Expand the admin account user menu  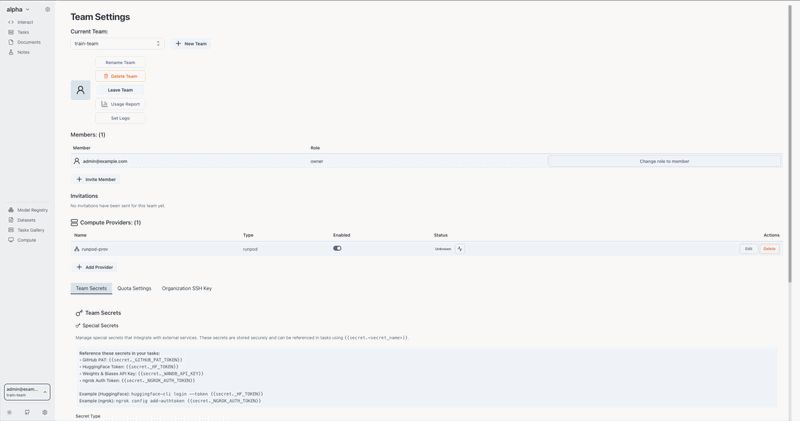coord(27,392)
